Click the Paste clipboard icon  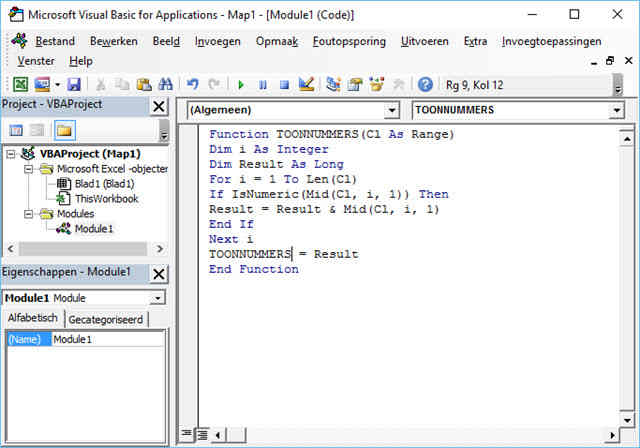coord(144,84)
